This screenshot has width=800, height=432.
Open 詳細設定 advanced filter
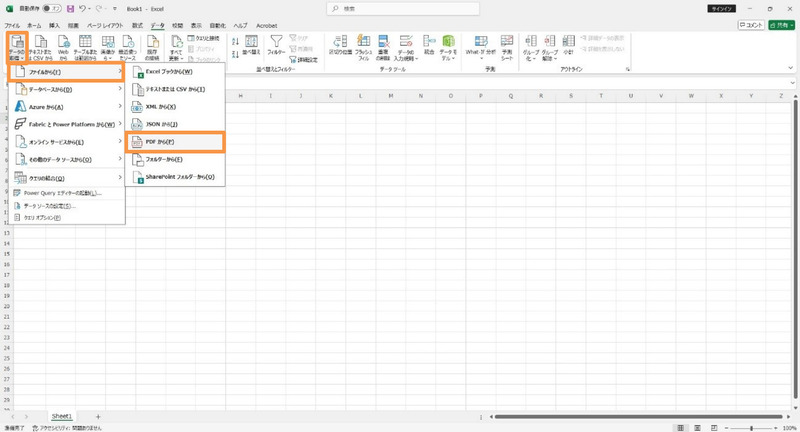(304, 60)
